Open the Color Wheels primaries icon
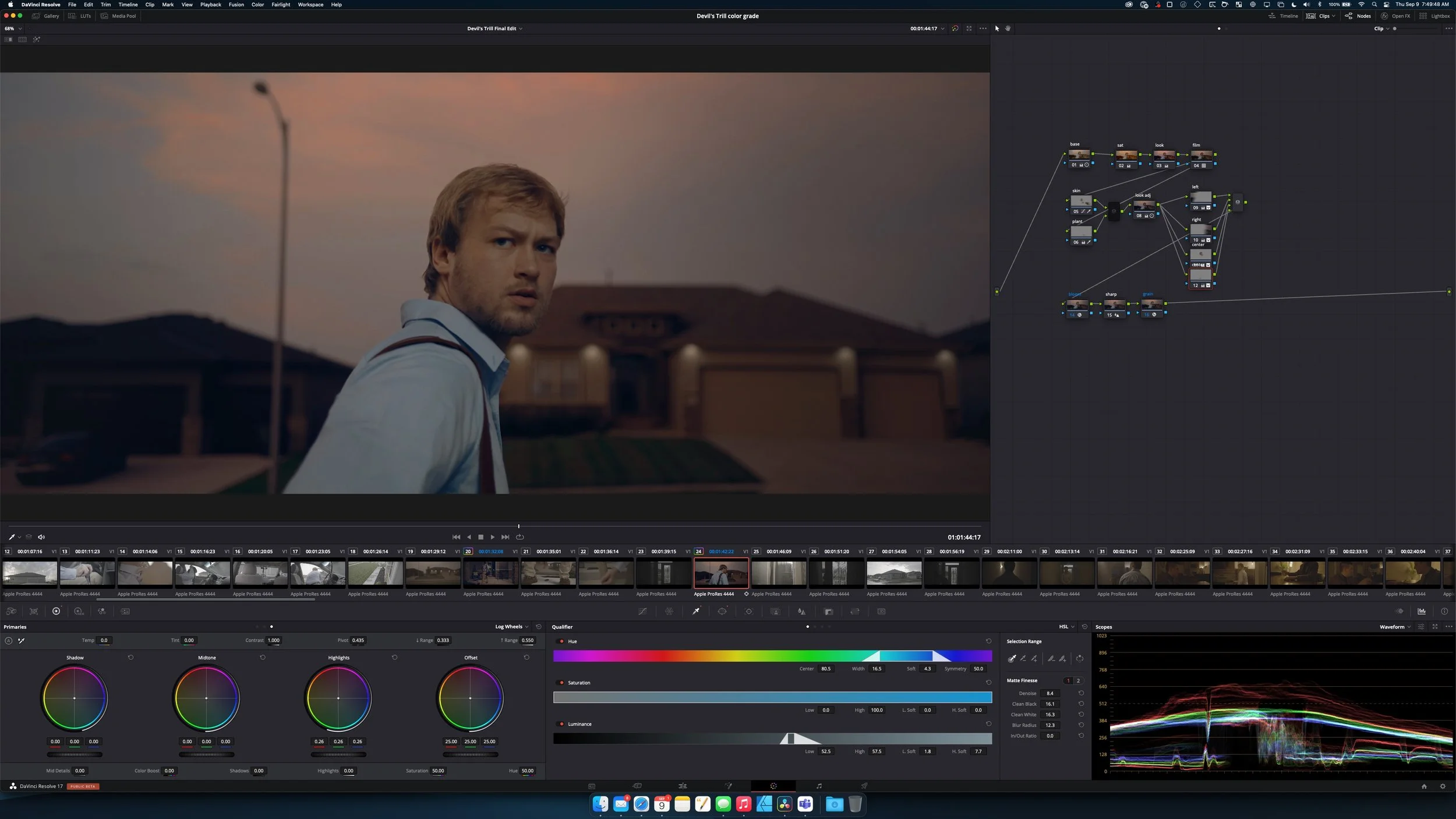The width and height of the screenshot is (1456, 819). tap(56, 612)
